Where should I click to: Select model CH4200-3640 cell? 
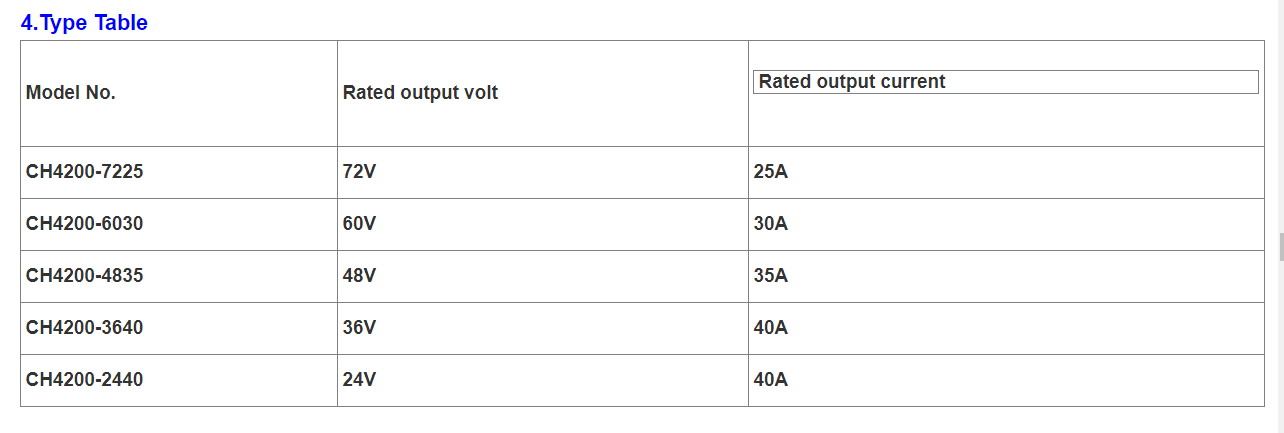click(179, 328)
